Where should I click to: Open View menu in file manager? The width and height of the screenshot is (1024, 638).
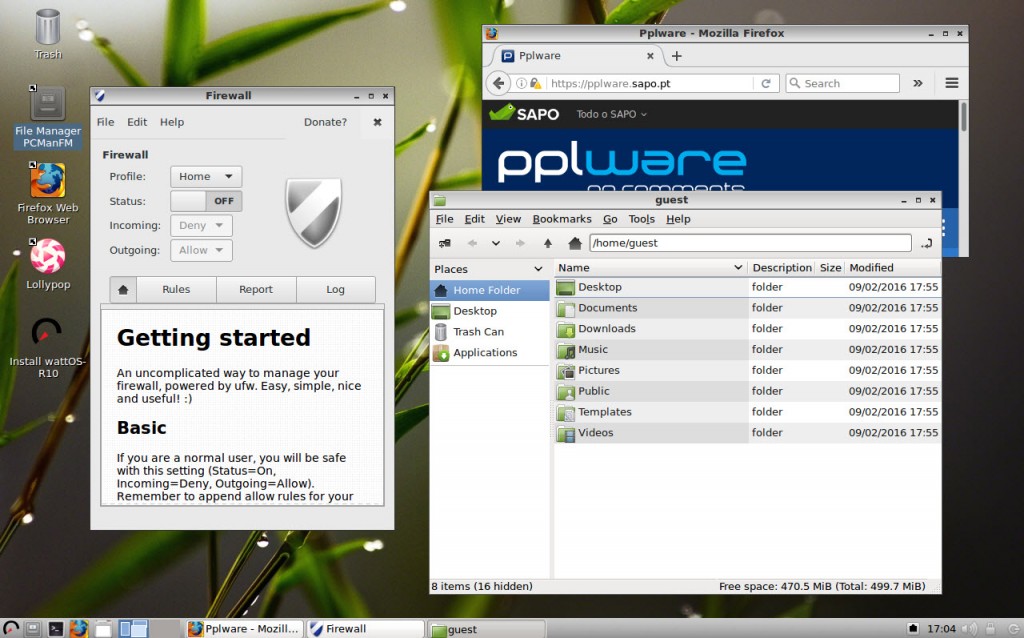pyautogui.click(x=508, y=219)
